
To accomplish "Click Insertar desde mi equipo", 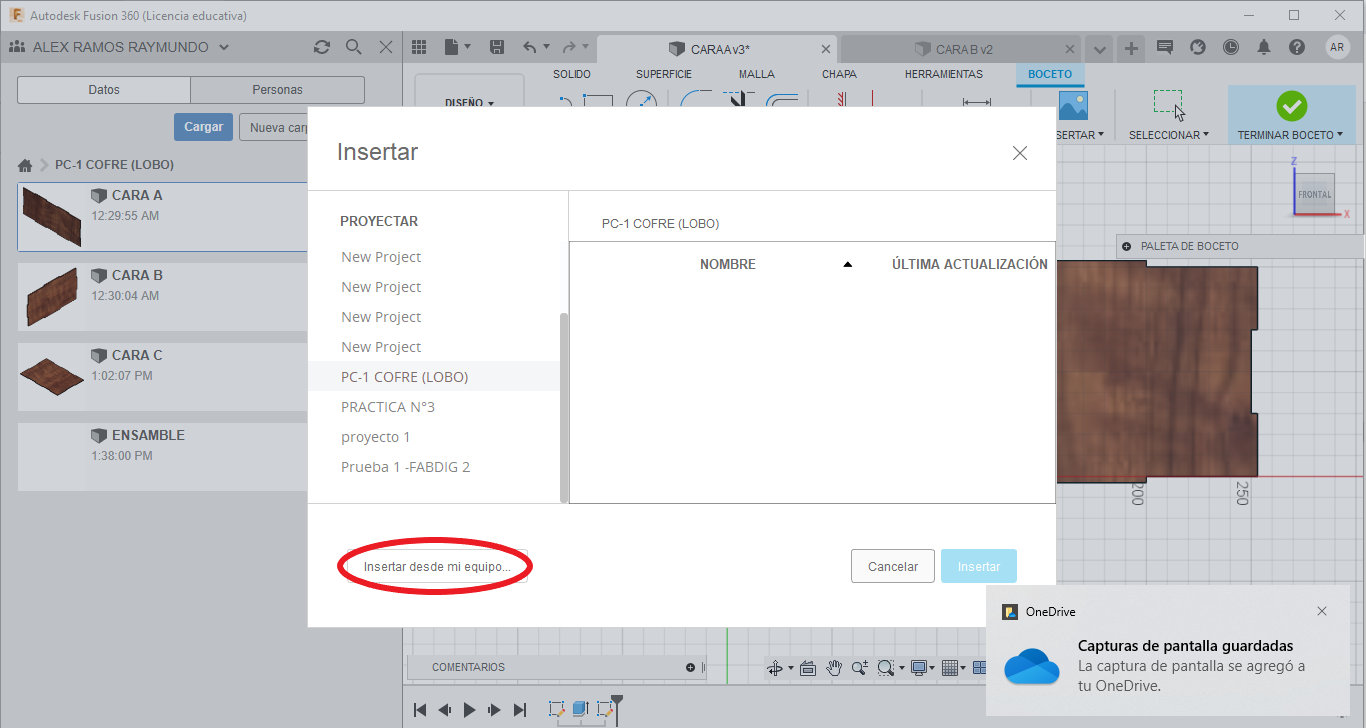I will tap(437, 567).
